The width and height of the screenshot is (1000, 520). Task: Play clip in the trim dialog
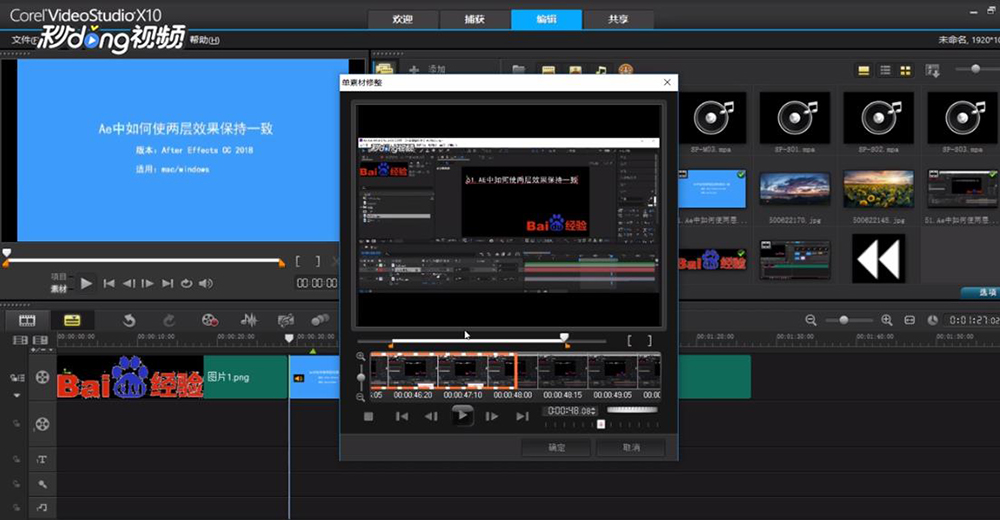[462, 416]
